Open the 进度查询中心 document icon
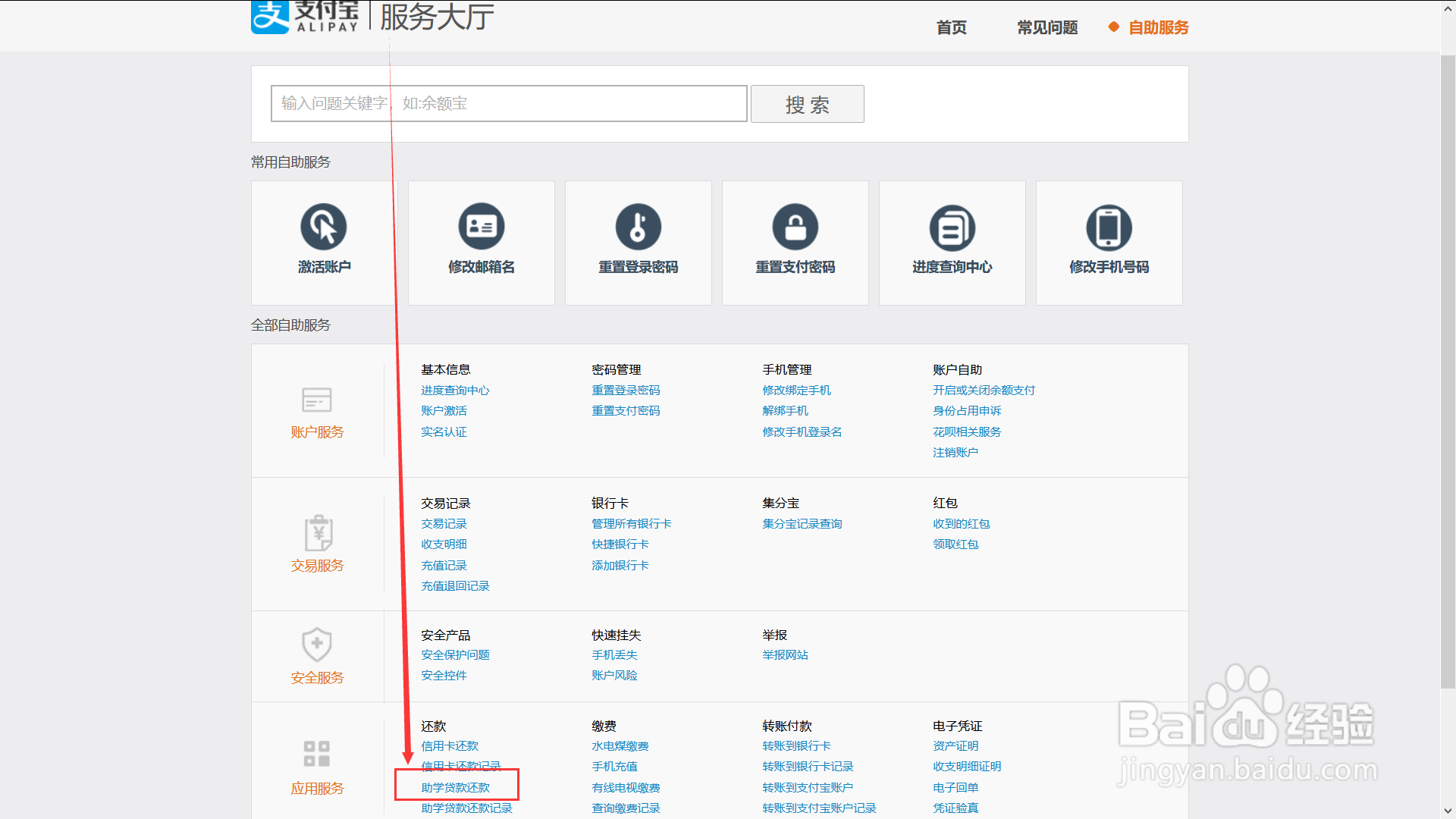The width and height of the screenshot is (1456, 819). point(952,226)
